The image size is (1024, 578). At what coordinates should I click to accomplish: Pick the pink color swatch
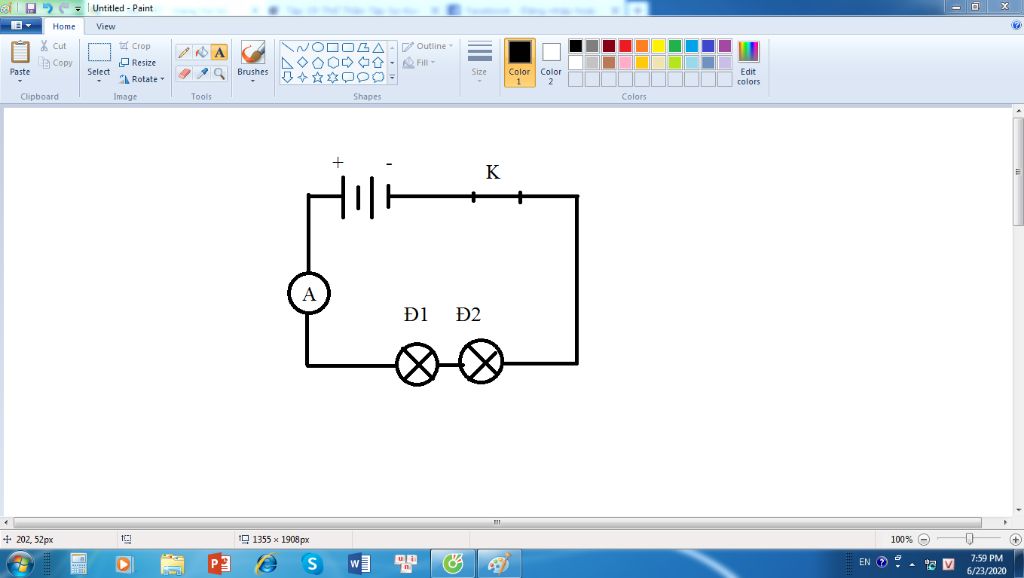coord(626,63)
